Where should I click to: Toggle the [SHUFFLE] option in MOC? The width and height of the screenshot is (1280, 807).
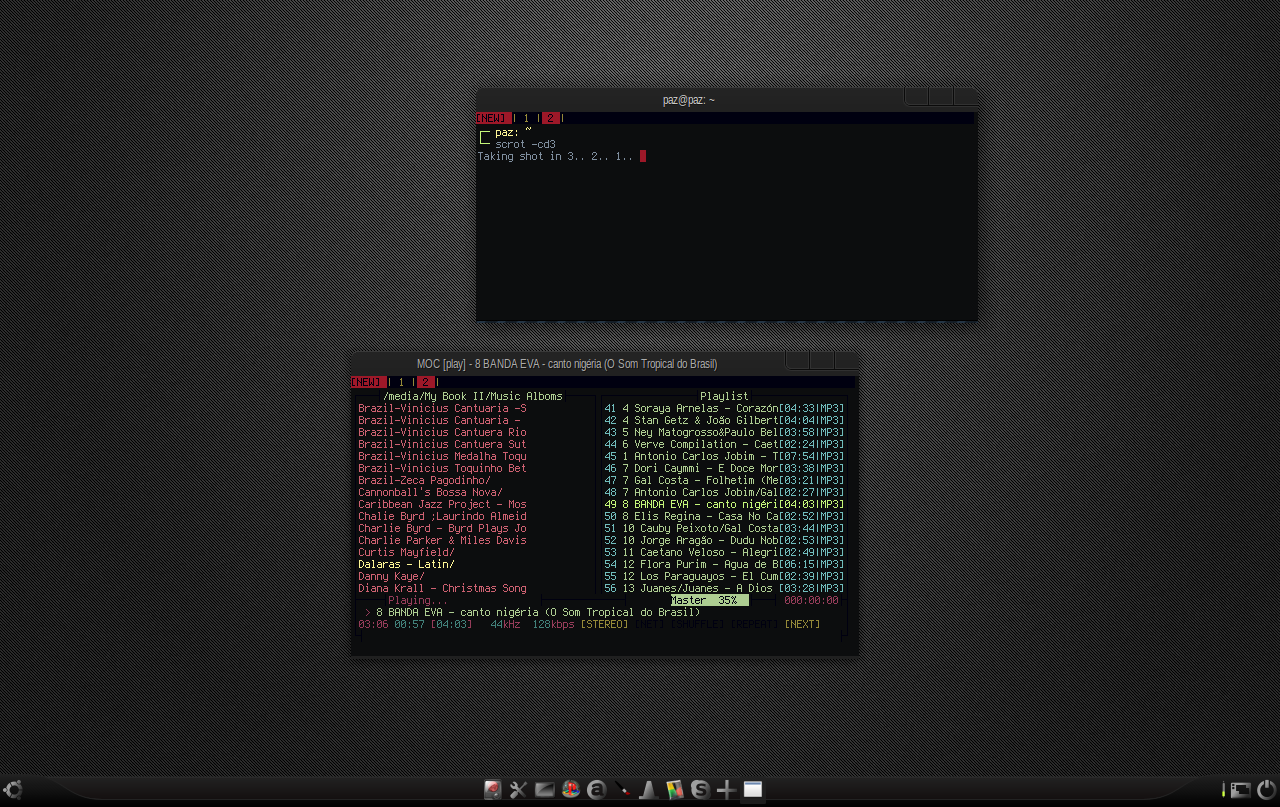click(698, 624)
